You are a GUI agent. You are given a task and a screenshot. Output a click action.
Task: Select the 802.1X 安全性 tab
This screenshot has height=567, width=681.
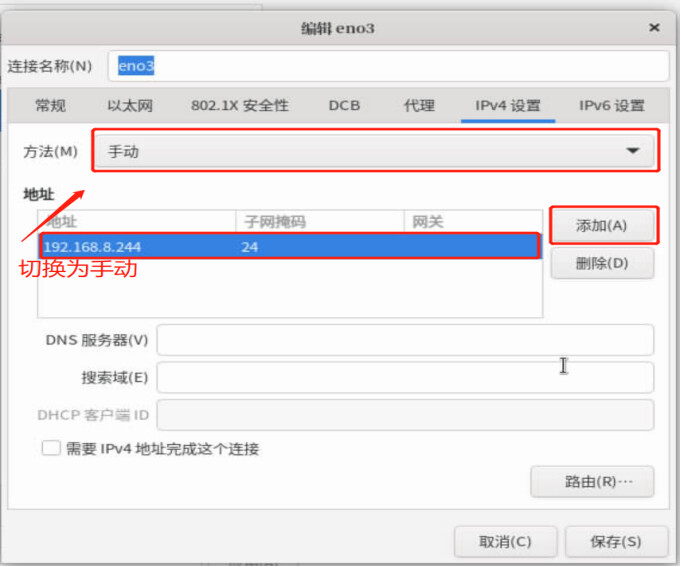point(239,106)
